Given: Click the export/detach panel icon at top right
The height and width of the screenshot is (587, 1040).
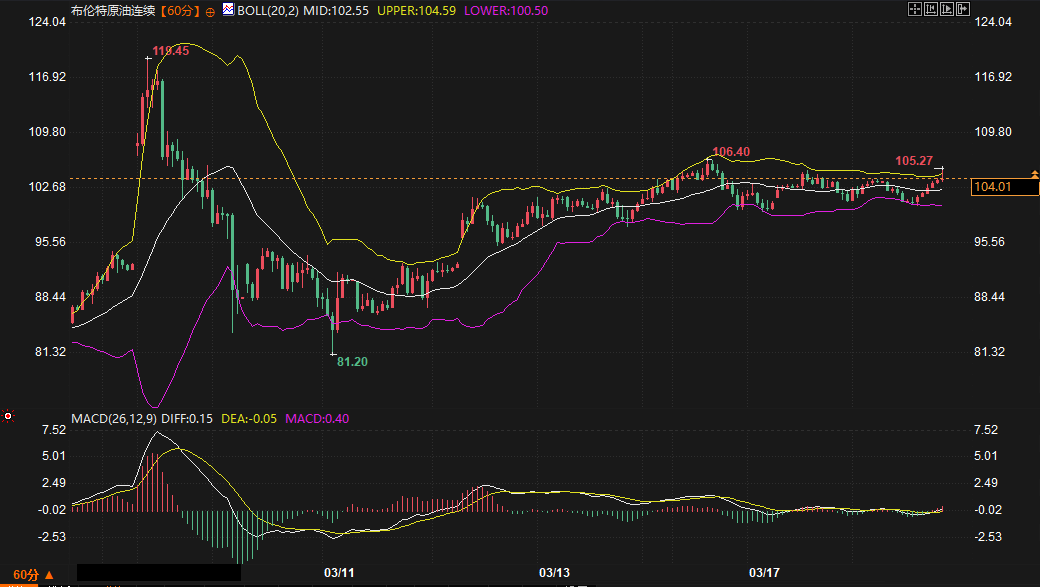Looking at the screenshot, I should click(x=962, y=9).
